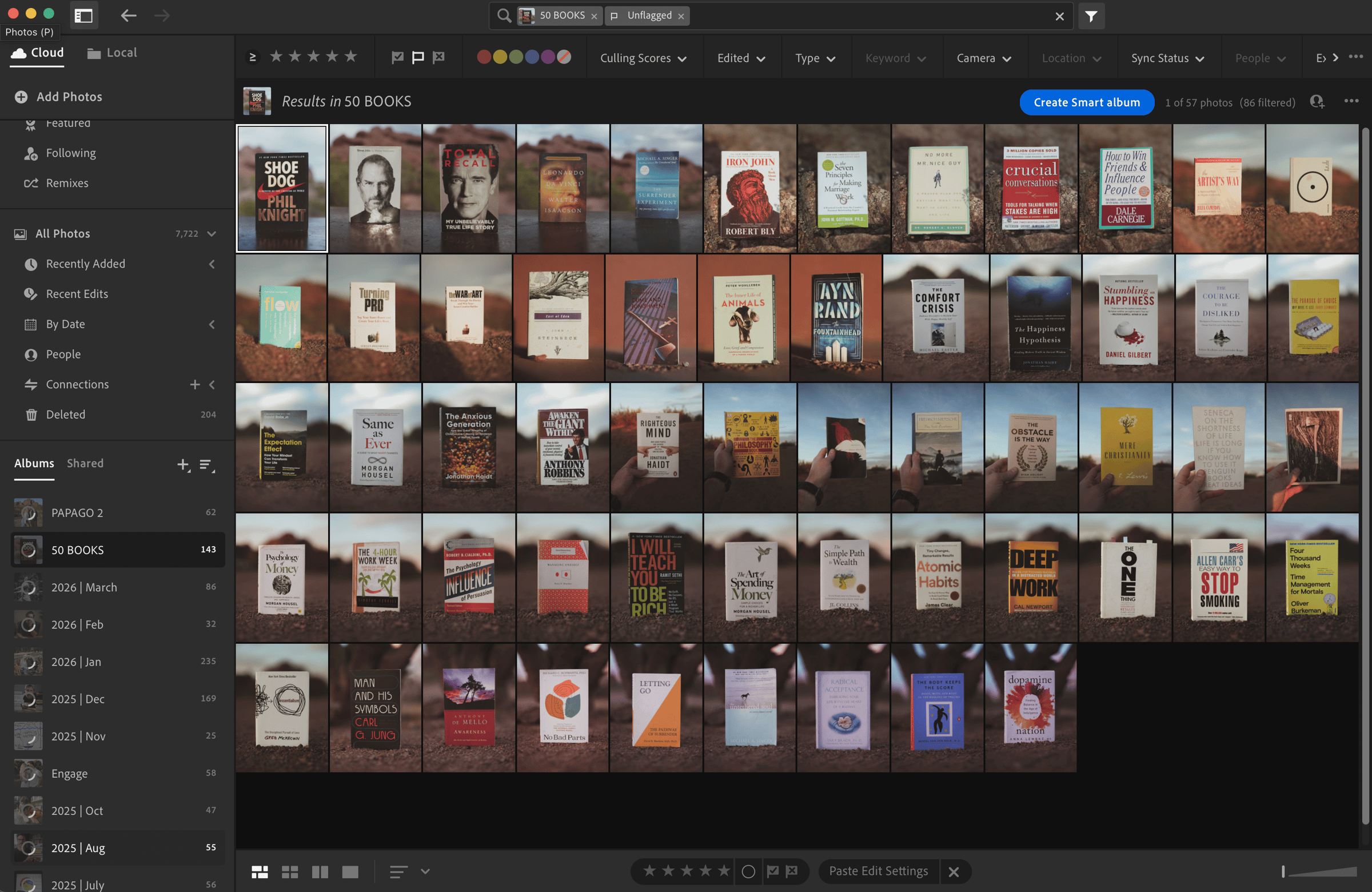Open the album sort options icon
1372x892 pixels.
206,464
